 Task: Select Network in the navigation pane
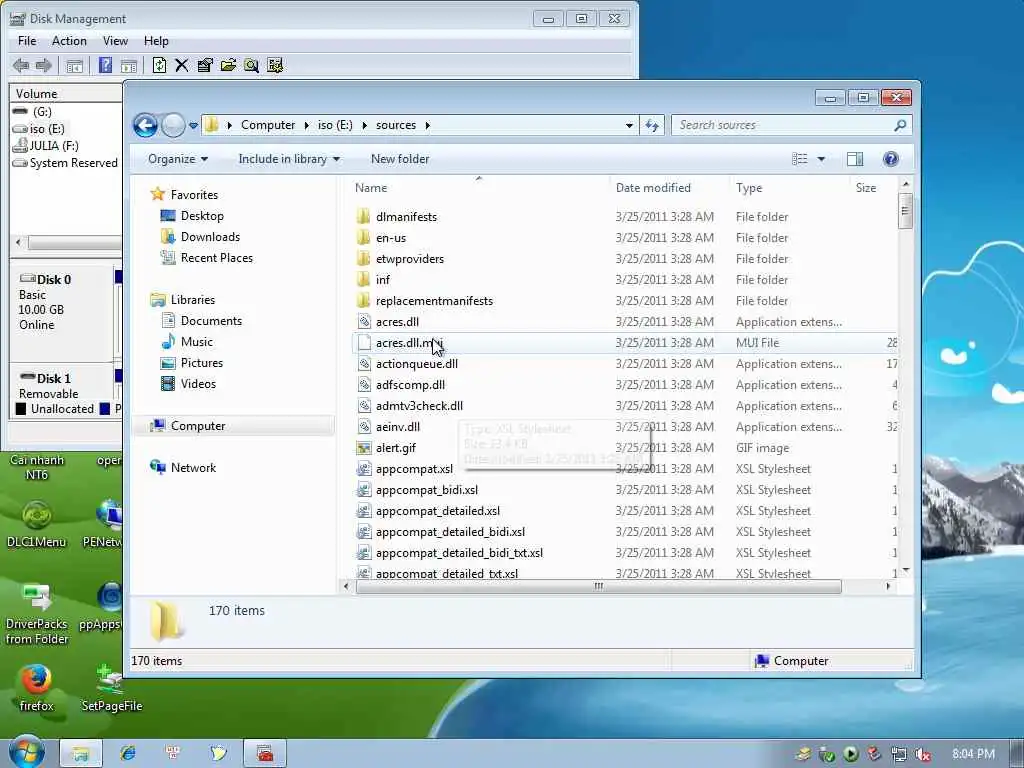(x=193, y=468)
